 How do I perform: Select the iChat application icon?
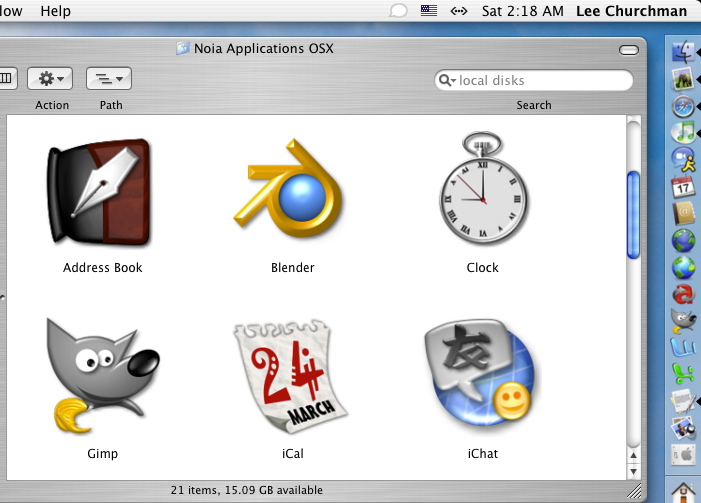tap(481, 378)
